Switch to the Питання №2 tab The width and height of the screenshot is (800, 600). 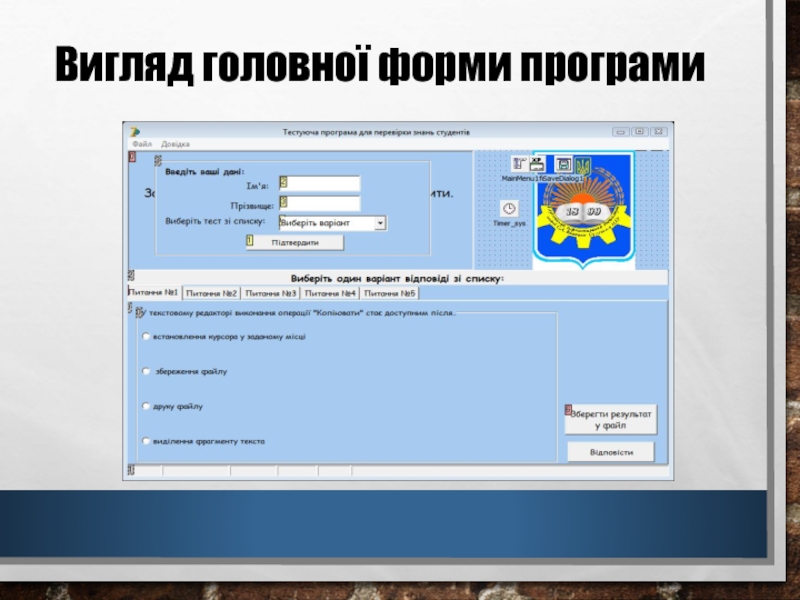212,293
